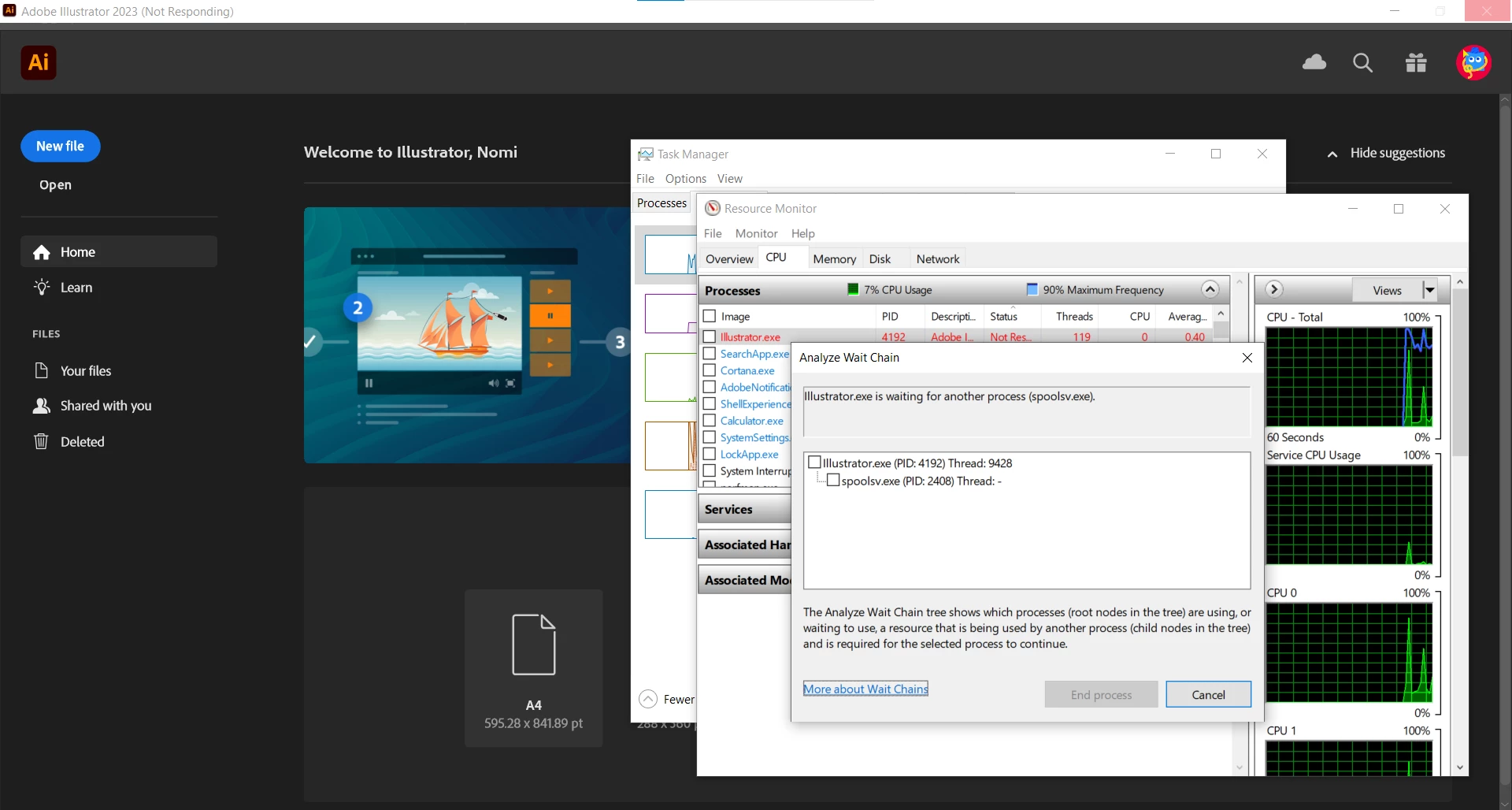
Task: Click the Resource Monitor right vertical scrollbar
Action: coord(1460,524)
